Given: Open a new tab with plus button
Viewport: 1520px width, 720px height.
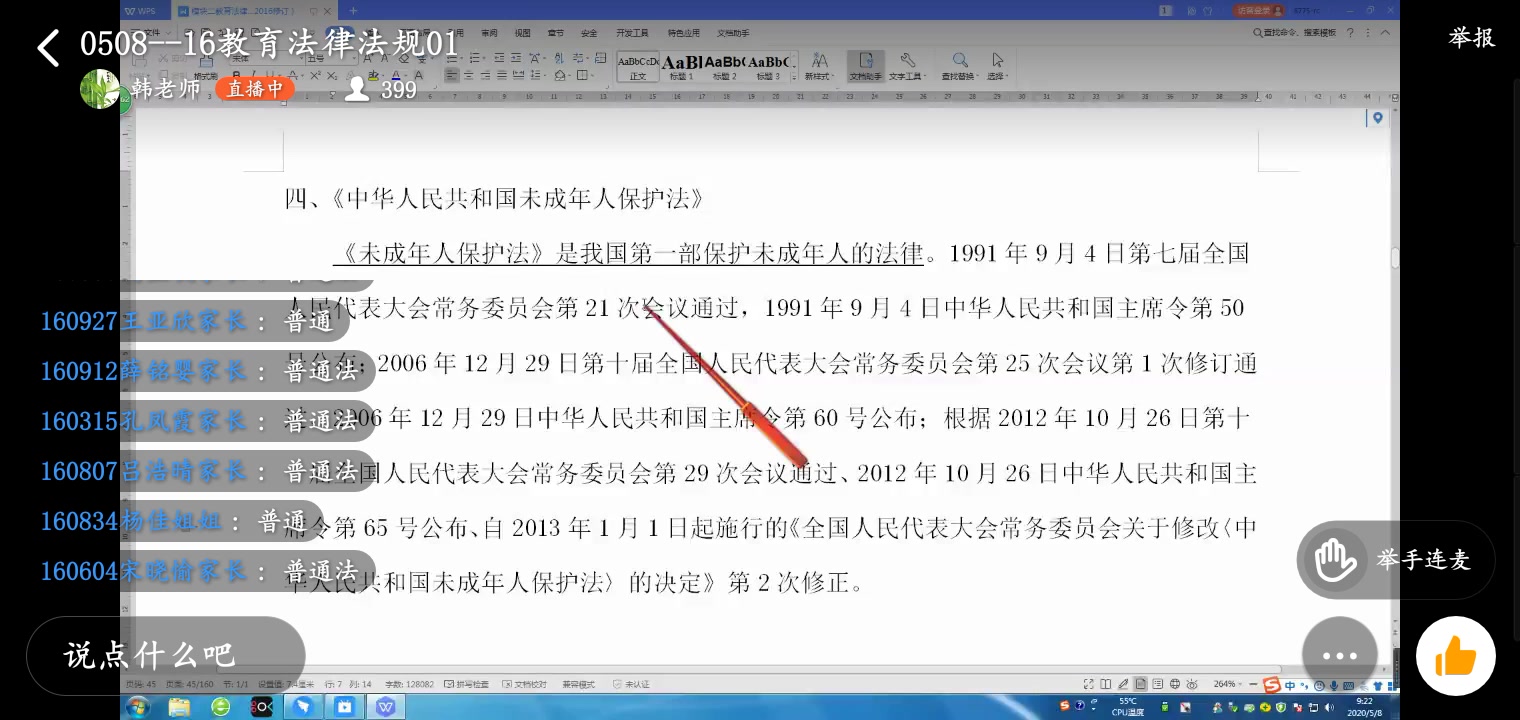Looking at the screenshot, I should [353, 11].
